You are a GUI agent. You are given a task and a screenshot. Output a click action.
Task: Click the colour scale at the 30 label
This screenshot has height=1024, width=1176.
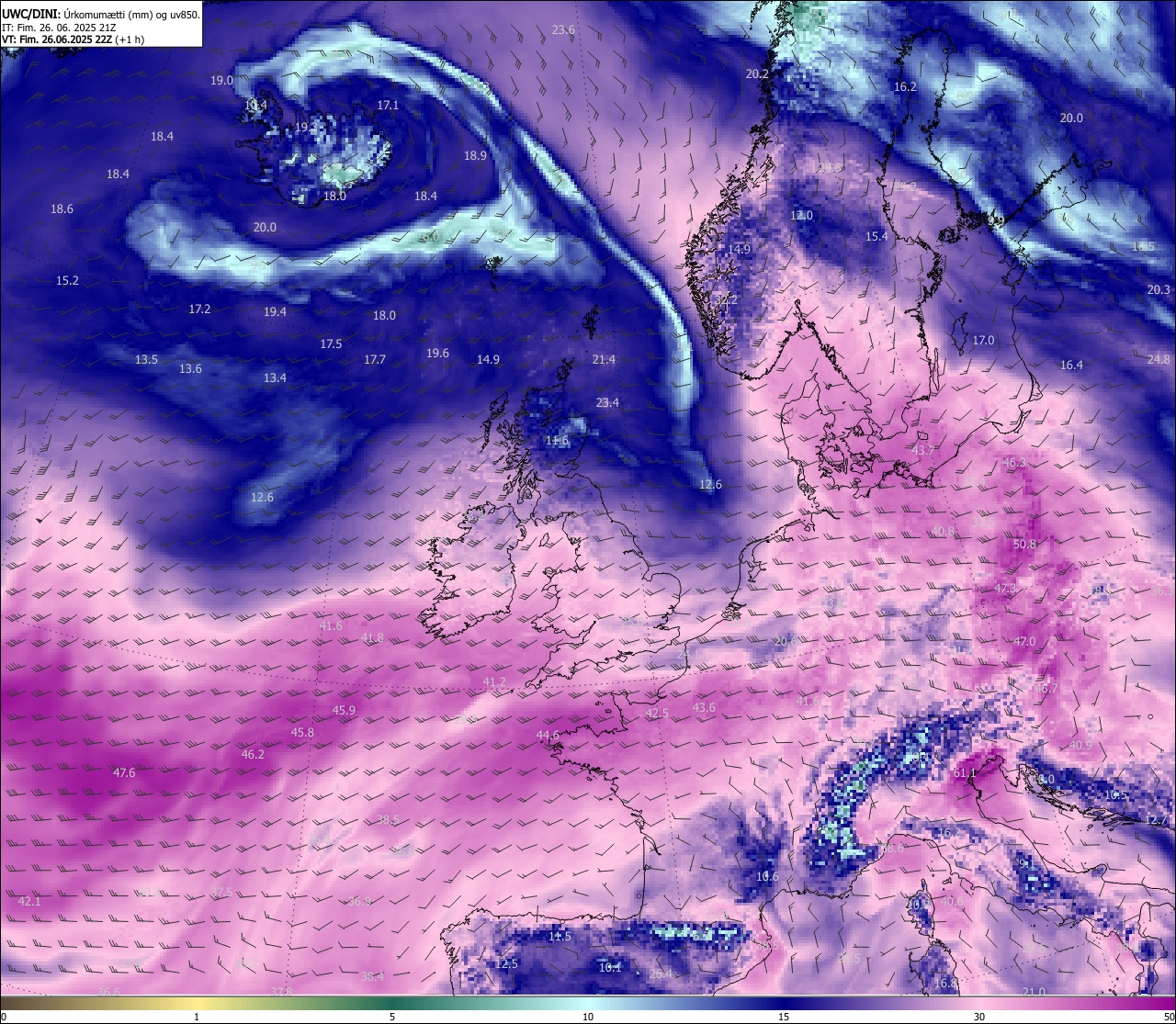(979, 1017)
